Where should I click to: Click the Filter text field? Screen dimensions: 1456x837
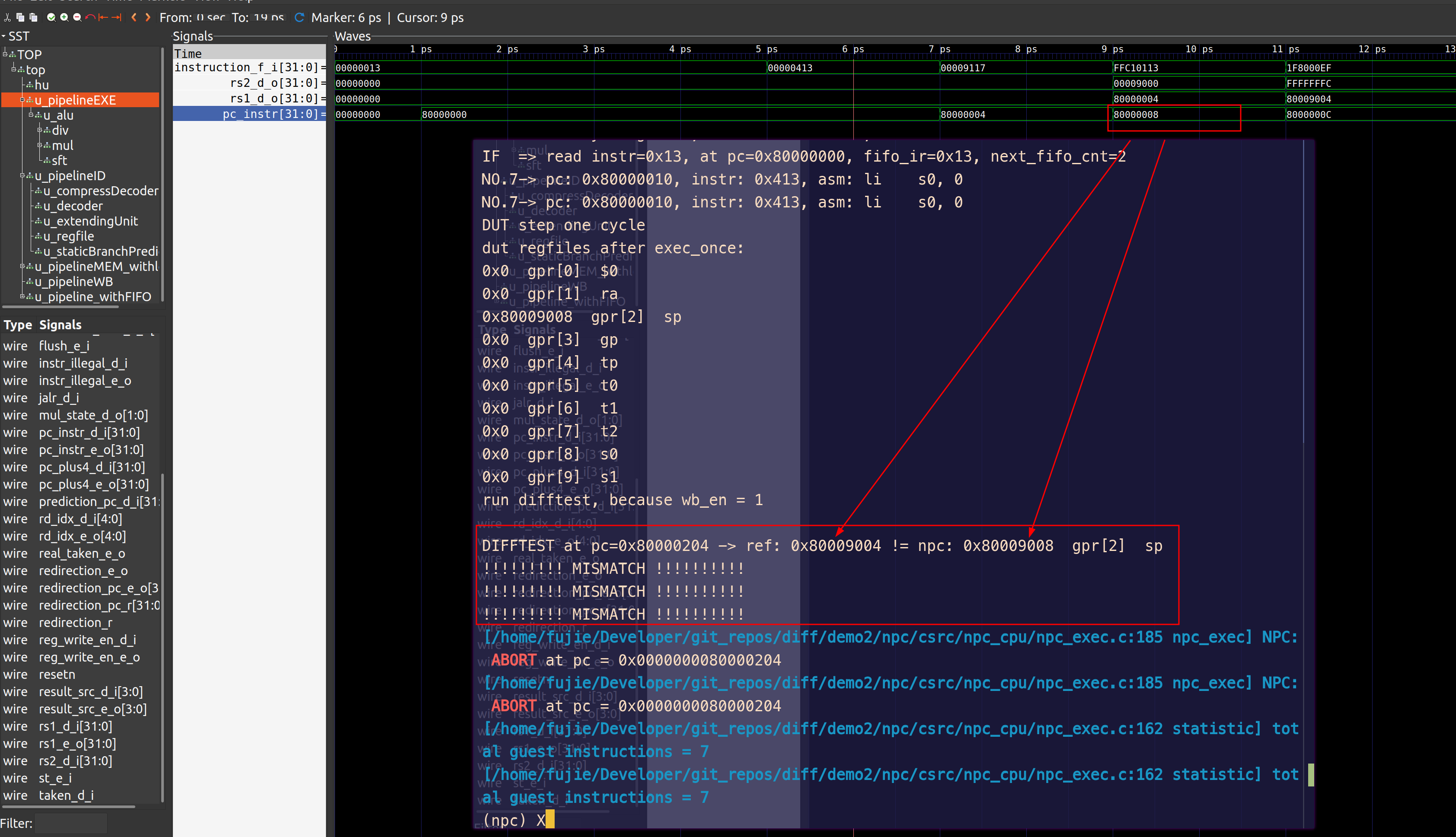(71, 823)
